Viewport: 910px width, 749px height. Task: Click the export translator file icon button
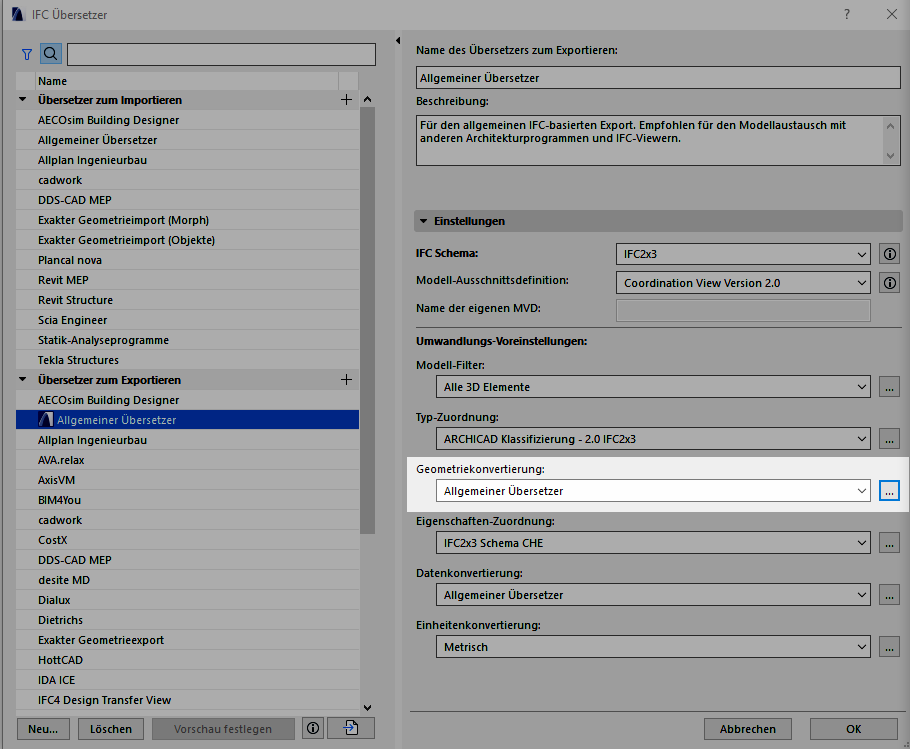351,728
